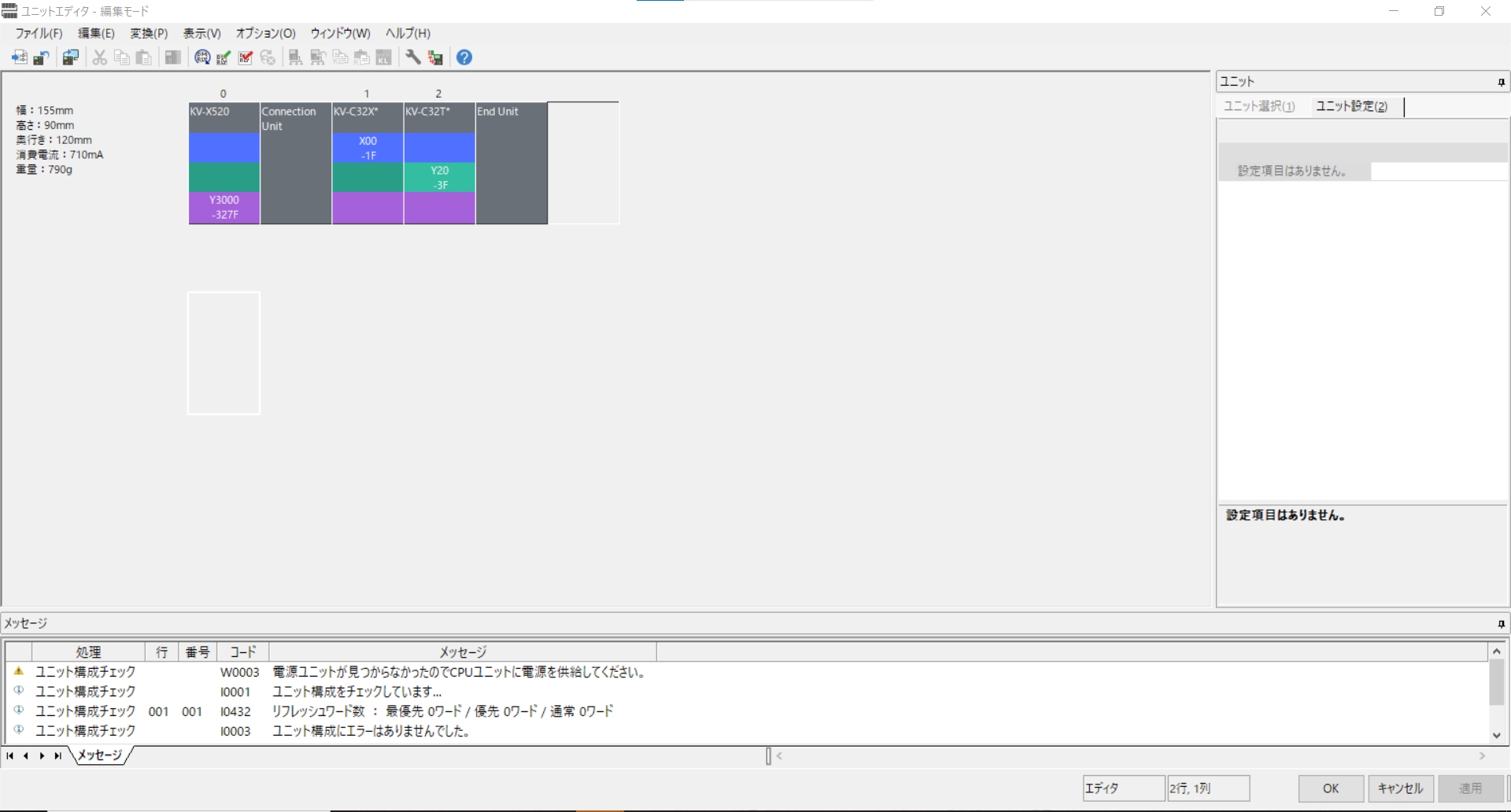The height and width of the screenshot is (812, 1511).
Task: Select the KV-C32X unit block
Action: pos(368,163)
